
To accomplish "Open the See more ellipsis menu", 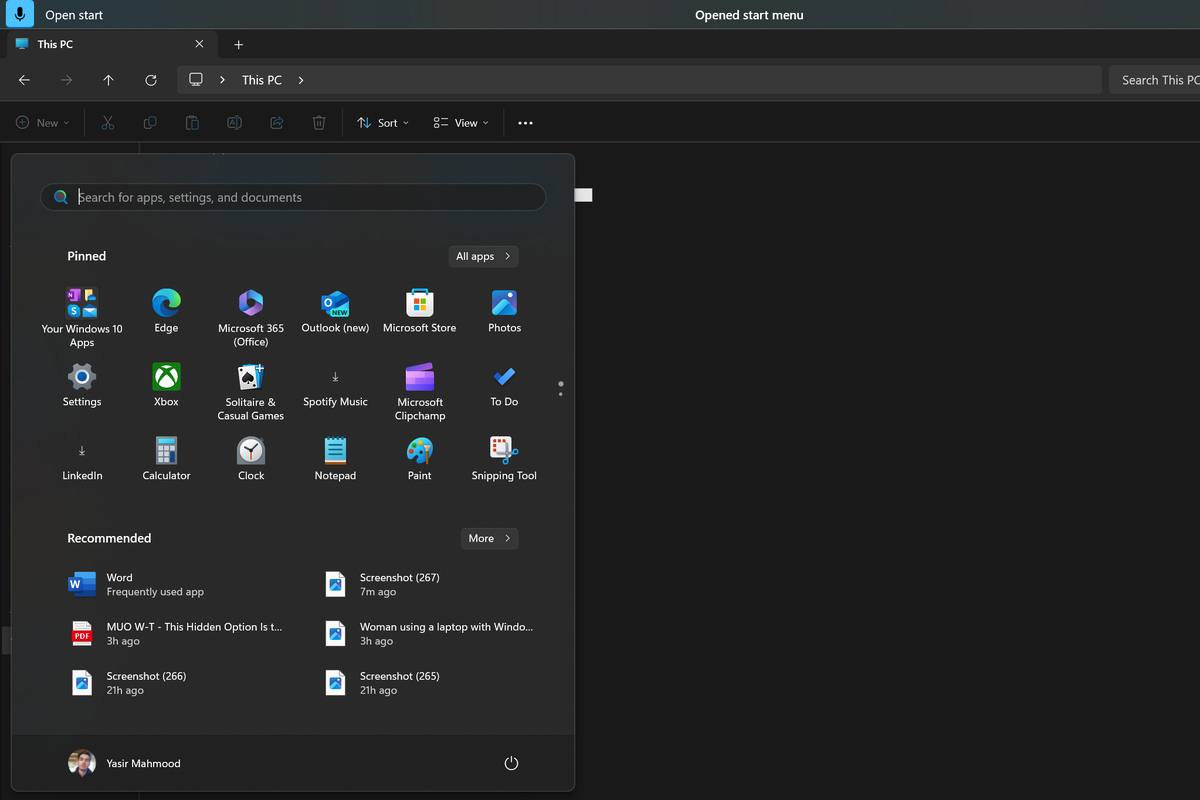I will pyautogui.click(x=526, y=123).
